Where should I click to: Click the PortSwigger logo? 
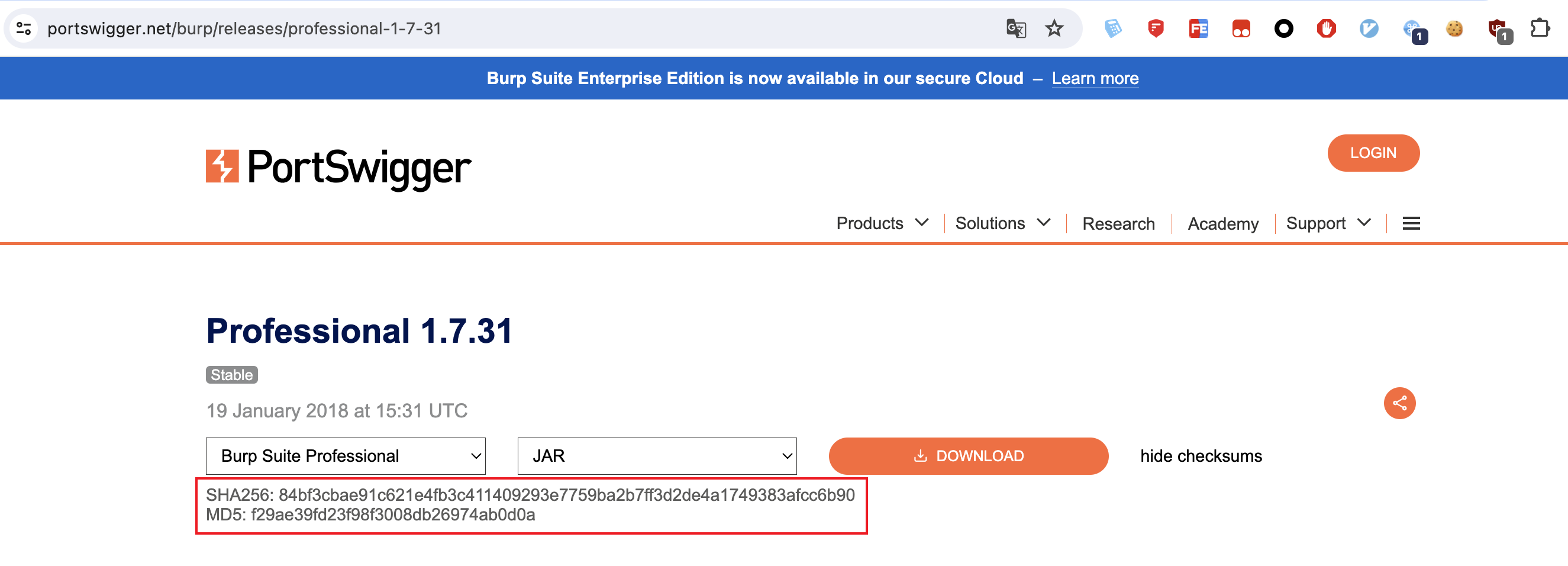click(x=338, y=167)
